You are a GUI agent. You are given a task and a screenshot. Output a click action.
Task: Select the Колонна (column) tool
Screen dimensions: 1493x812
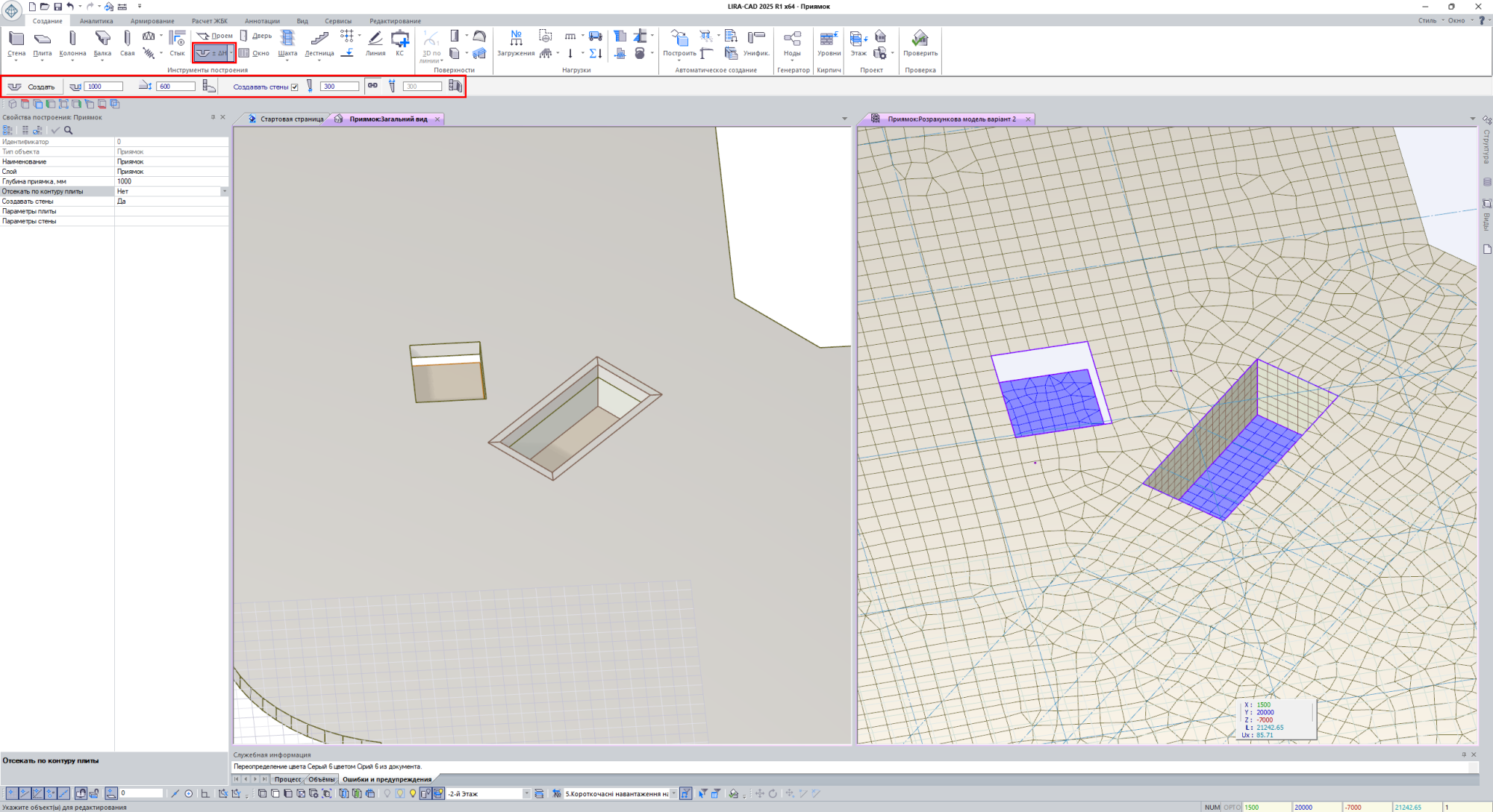[72, 43]
